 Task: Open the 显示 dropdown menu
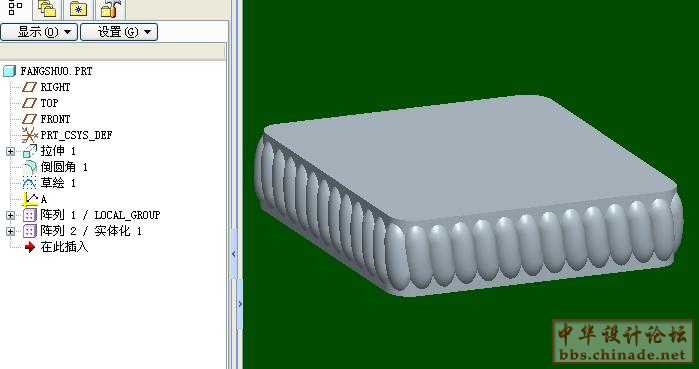point(39,32)
